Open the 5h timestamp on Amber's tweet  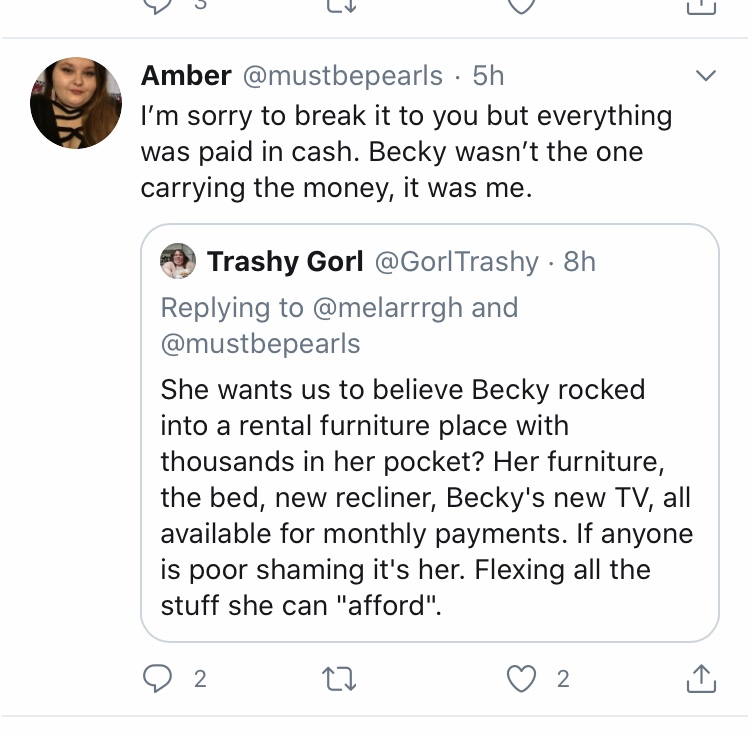click(488, 76)
